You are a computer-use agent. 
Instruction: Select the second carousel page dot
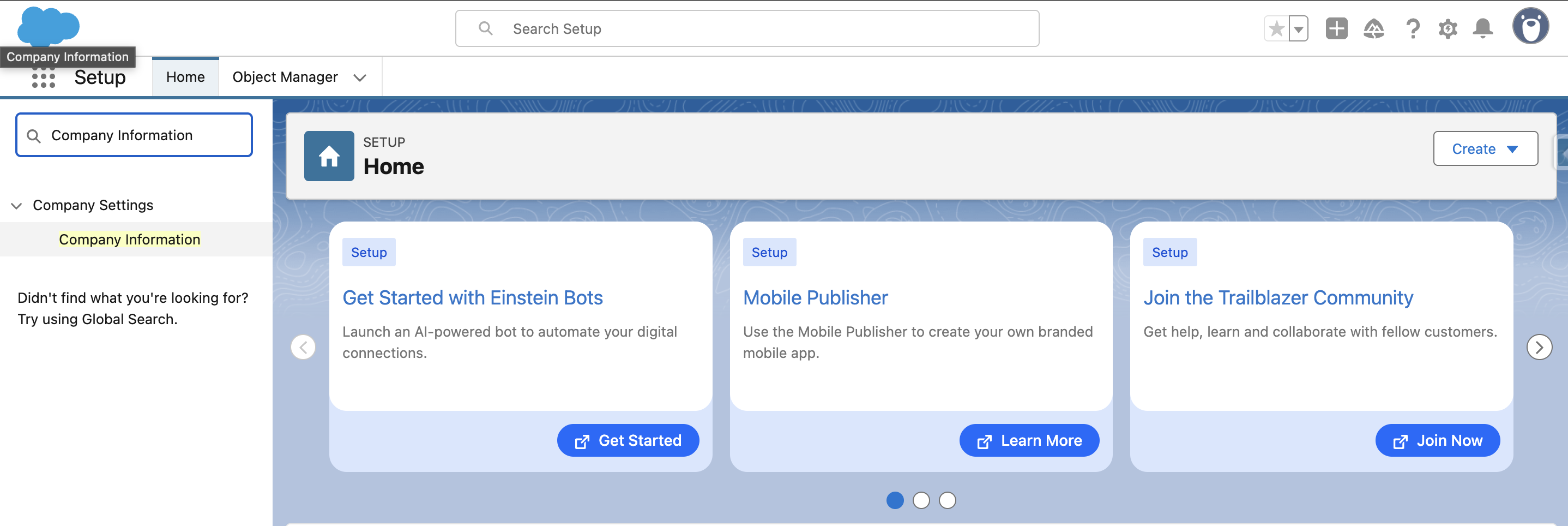click(921, 500)
